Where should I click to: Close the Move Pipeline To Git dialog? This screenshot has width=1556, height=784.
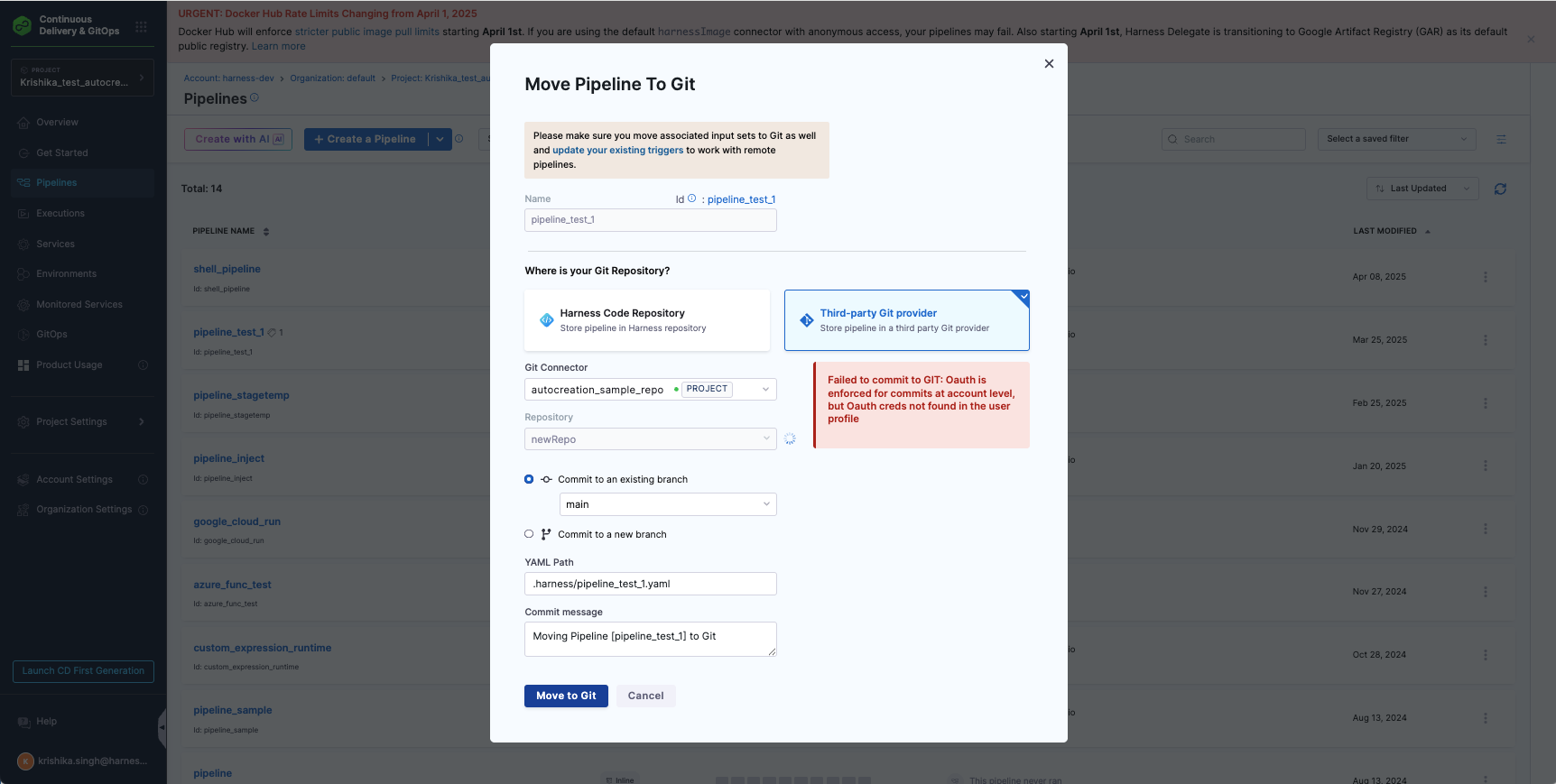1049,64
